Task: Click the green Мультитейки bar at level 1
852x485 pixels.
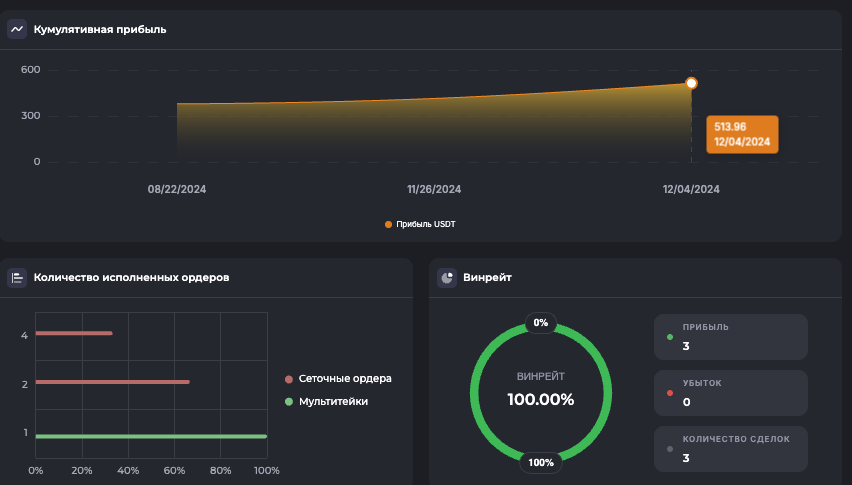Action: pos(150,436)
